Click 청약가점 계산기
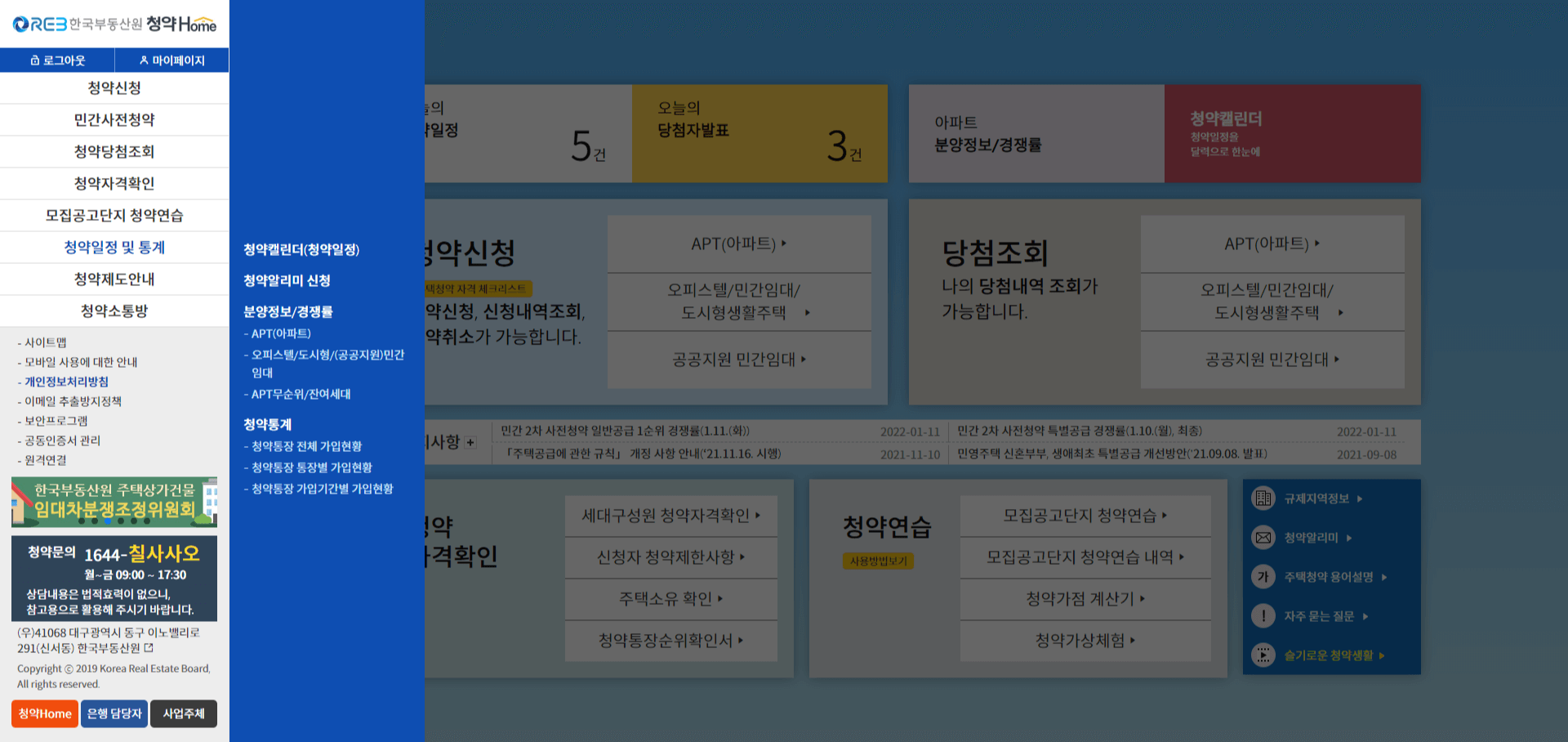Image resolution: width=1568 pixels, height=742 pixels. (x=1085, y=599)
